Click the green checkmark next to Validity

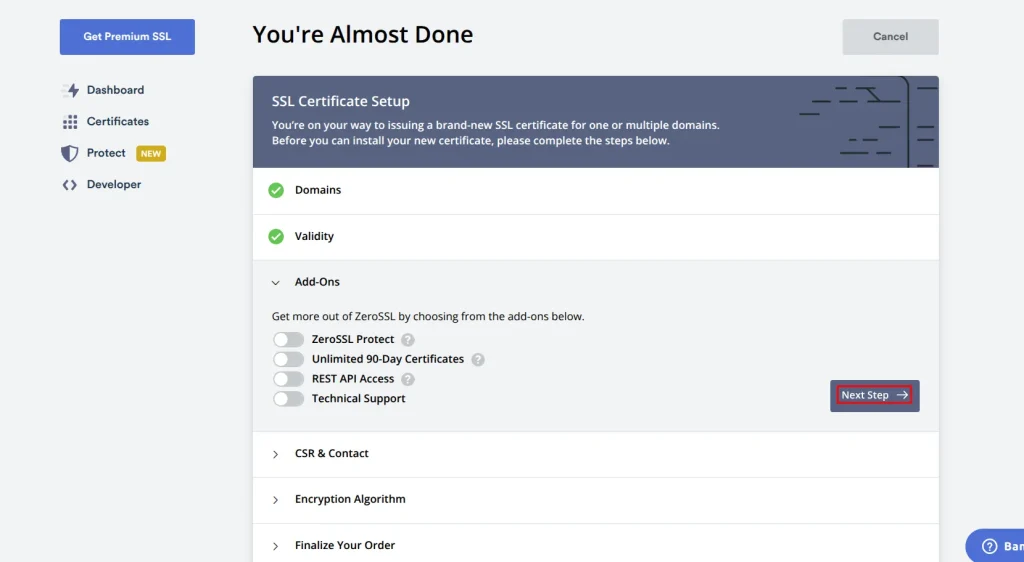tap(276, 236)
